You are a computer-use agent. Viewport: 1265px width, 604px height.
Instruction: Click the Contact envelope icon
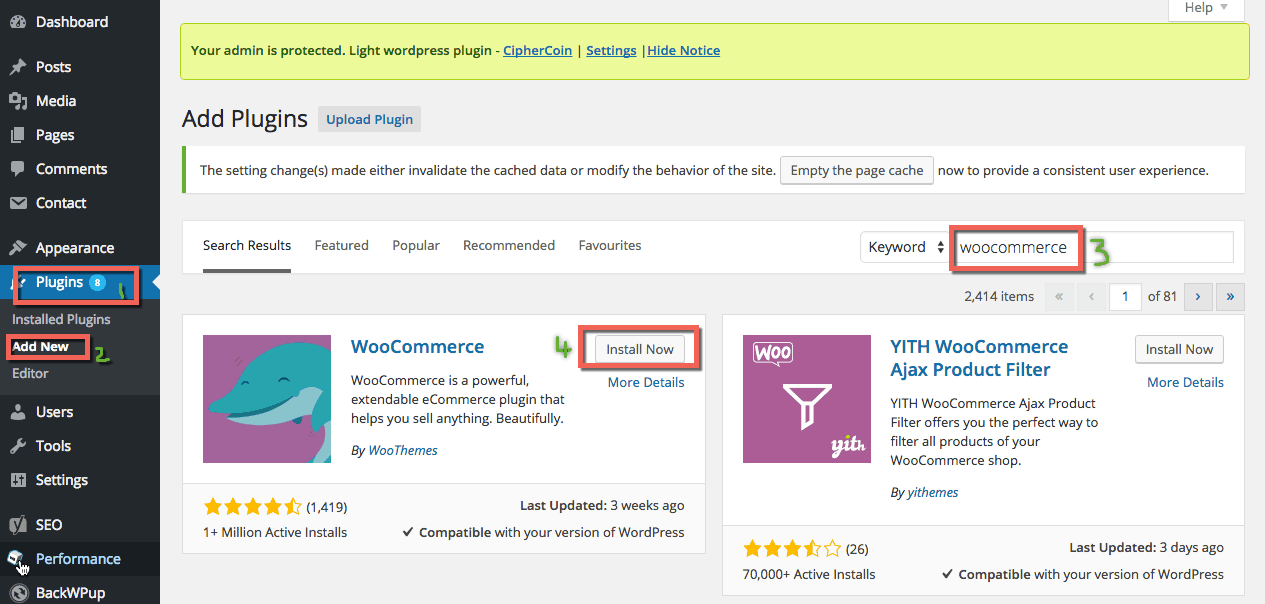click(x=18, y=203)
